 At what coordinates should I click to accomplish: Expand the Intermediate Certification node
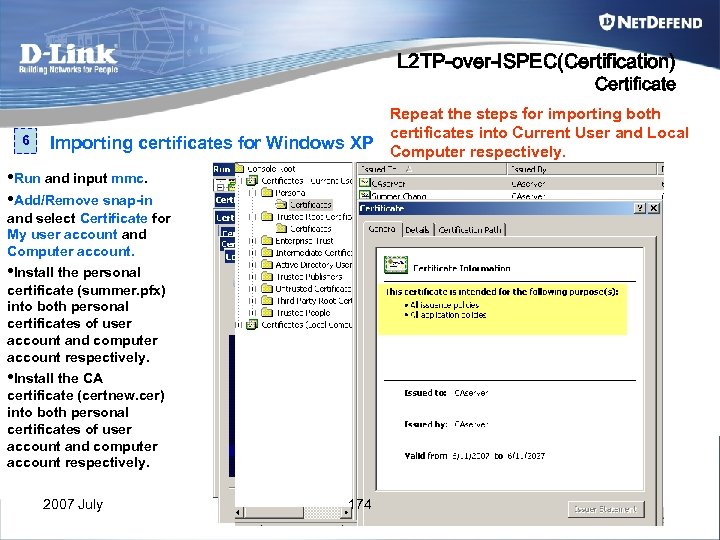pyautogui.click(x=252, y=253)
